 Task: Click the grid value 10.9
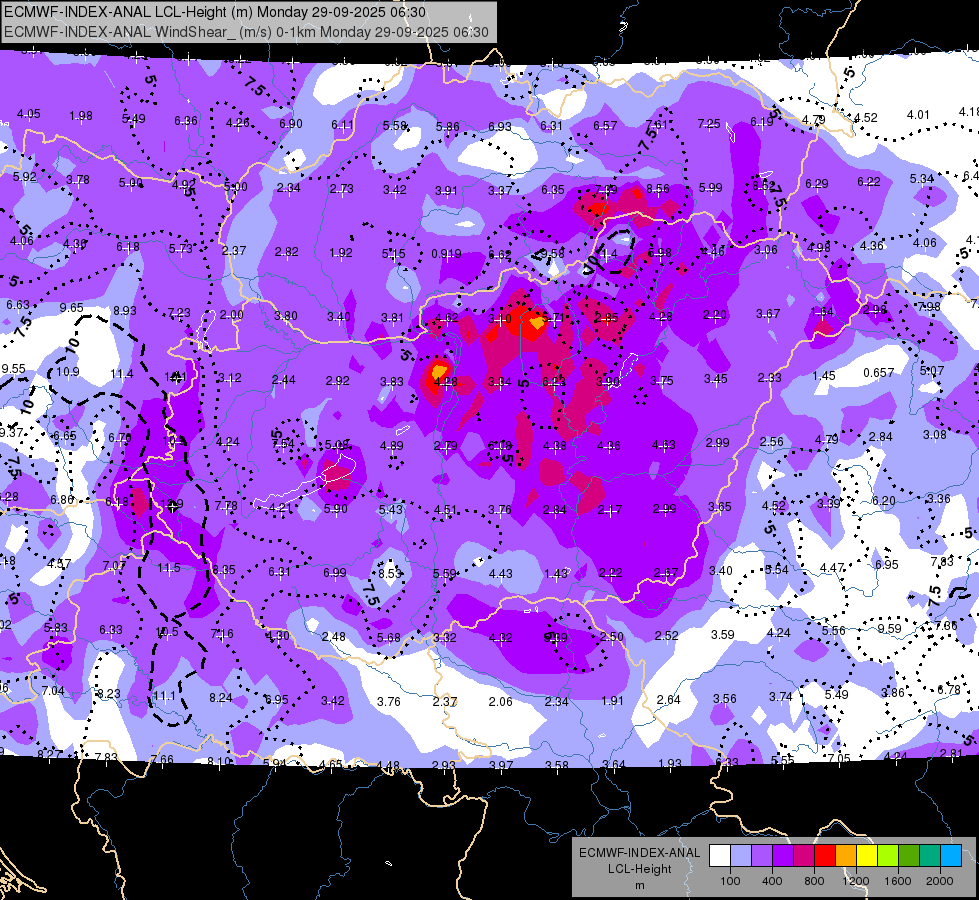67,372
